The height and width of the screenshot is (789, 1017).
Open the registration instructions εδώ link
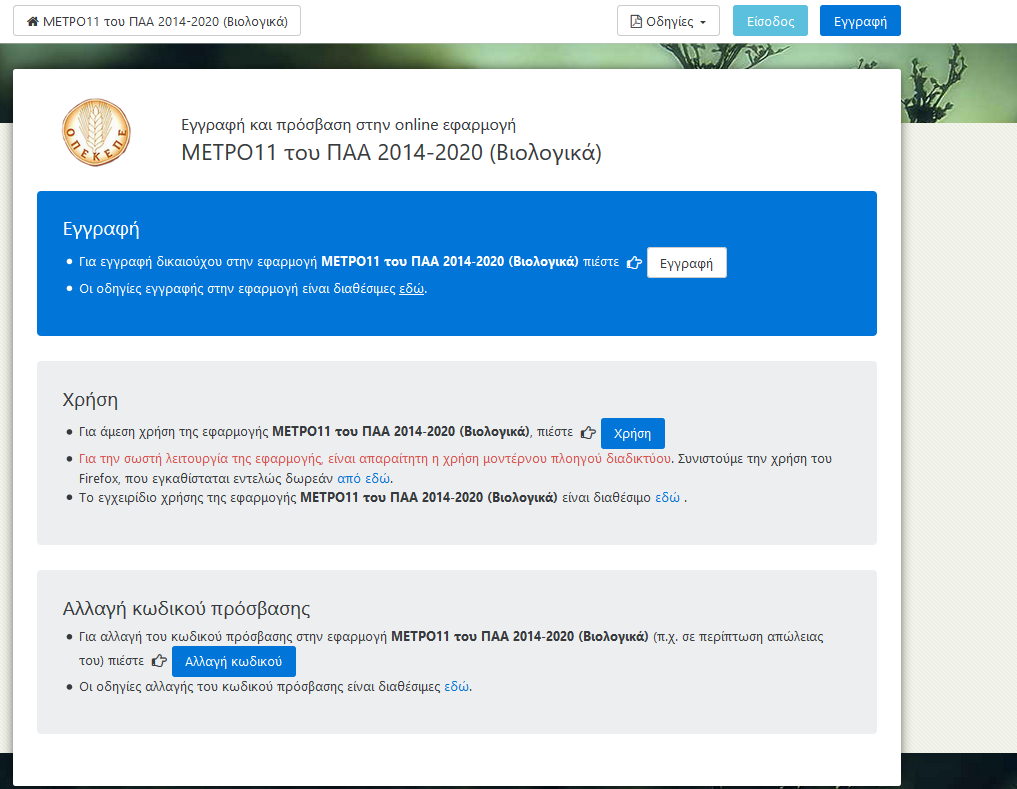[411, 289]
